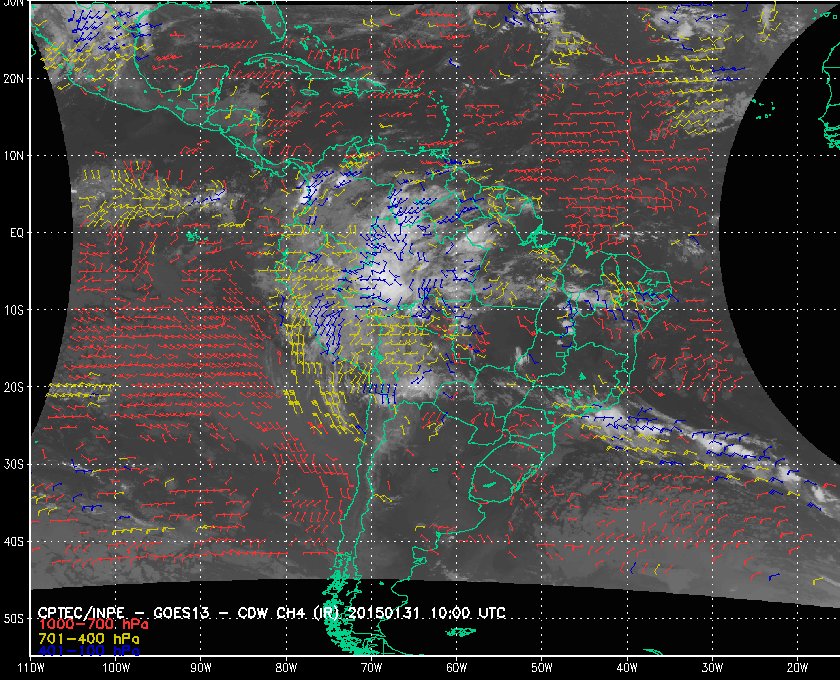This screenshot has height=680, width=840.
Task: Select the 30S latitude label
Action: point(14,464)
